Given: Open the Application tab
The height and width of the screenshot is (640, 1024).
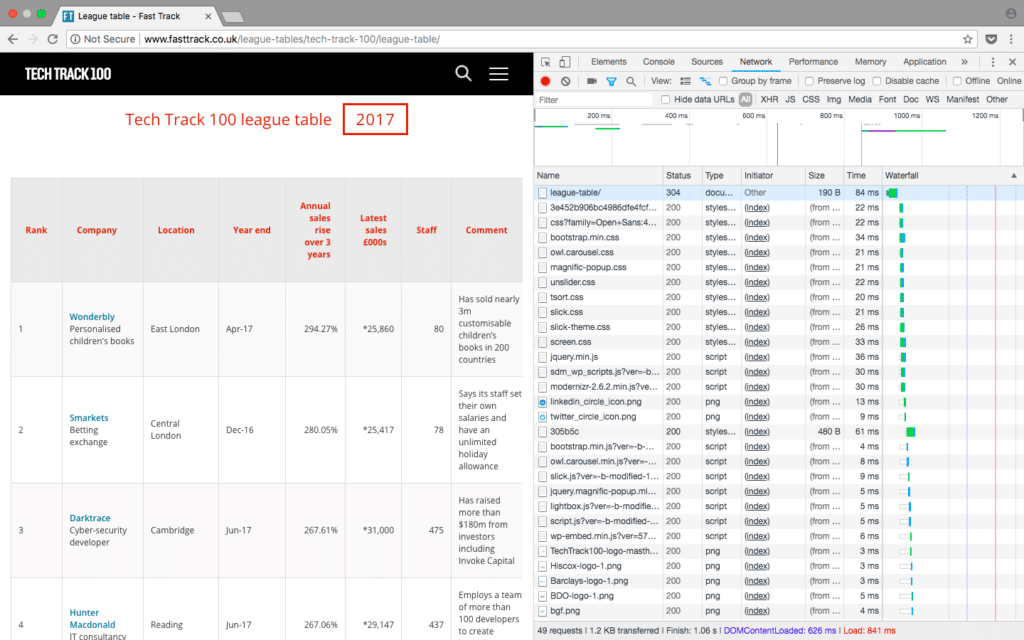Looking at the screenshot, I should (x=924, y=62).
